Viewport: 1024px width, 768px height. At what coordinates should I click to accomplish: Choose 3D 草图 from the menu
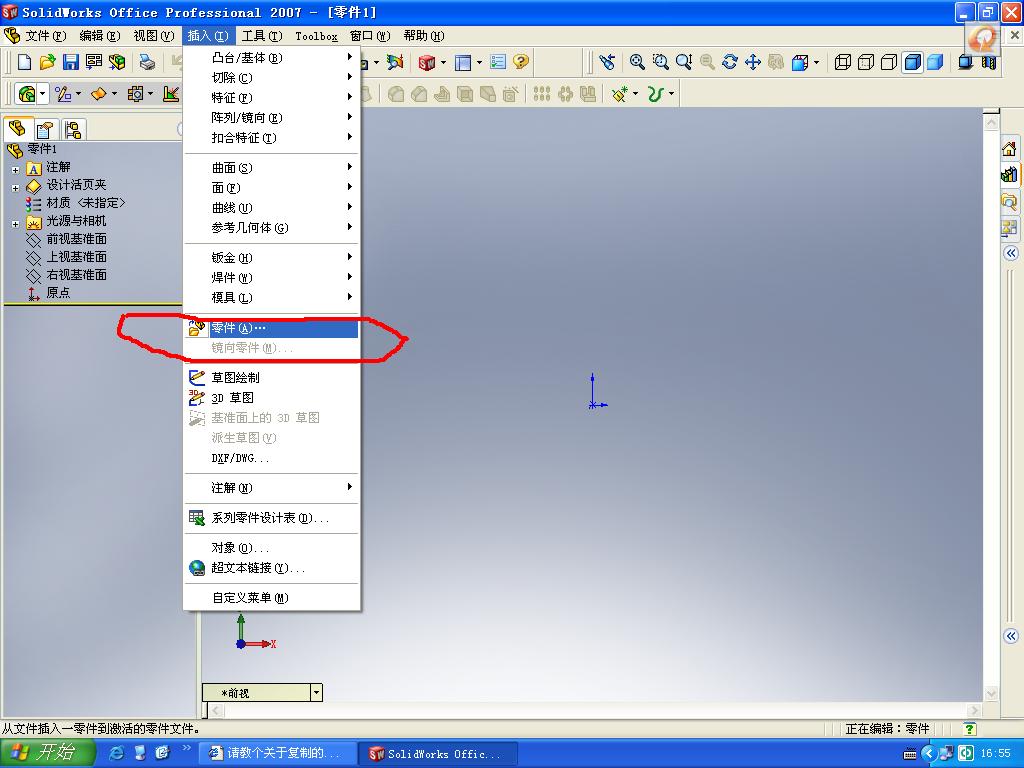point(272,398)
